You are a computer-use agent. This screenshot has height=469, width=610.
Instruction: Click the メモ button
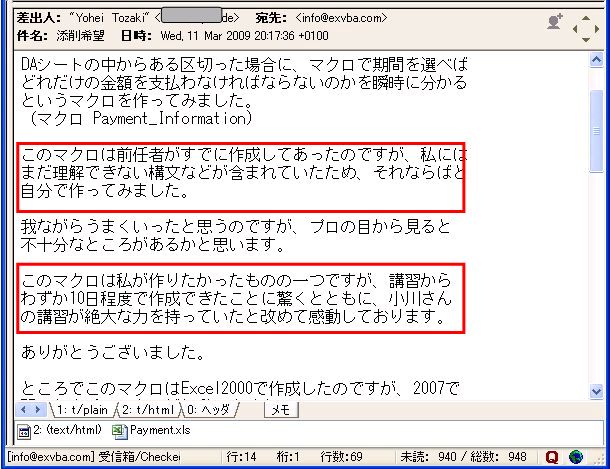(281, 410)
